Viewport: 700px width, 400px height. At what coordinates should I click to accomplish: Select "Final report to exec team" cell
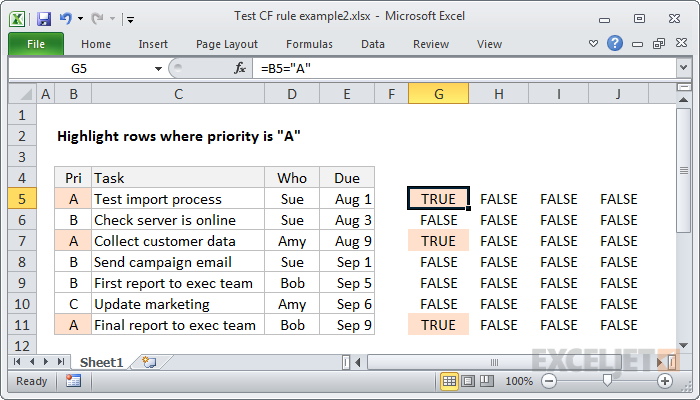coord(178,325)
